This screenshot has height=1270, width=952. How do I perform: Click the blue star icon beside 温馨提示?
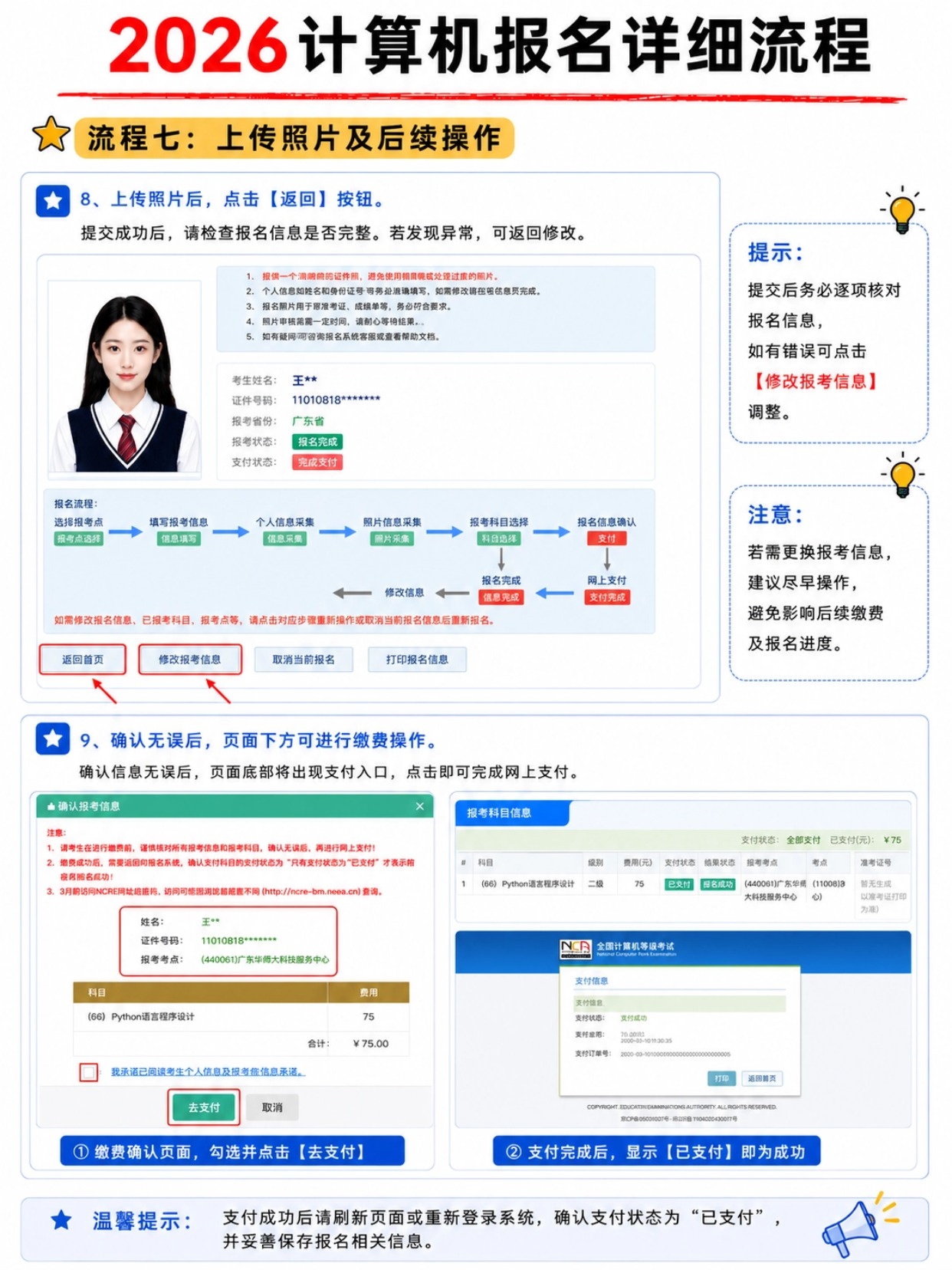click(61, 1219)
